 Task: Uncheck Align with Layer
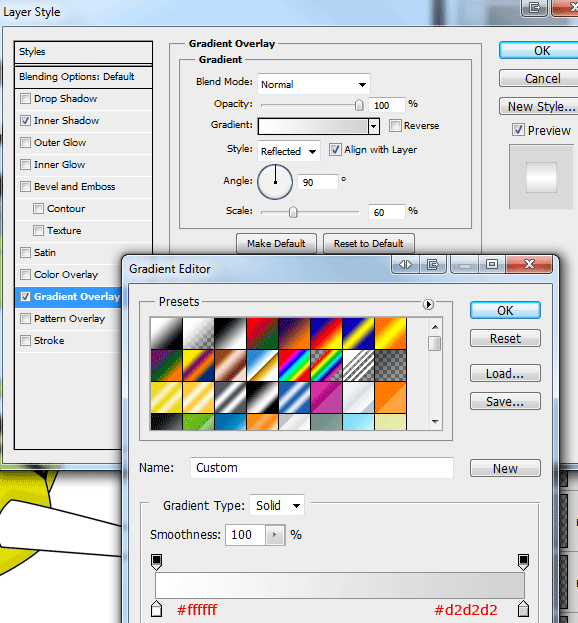point(335,150)
